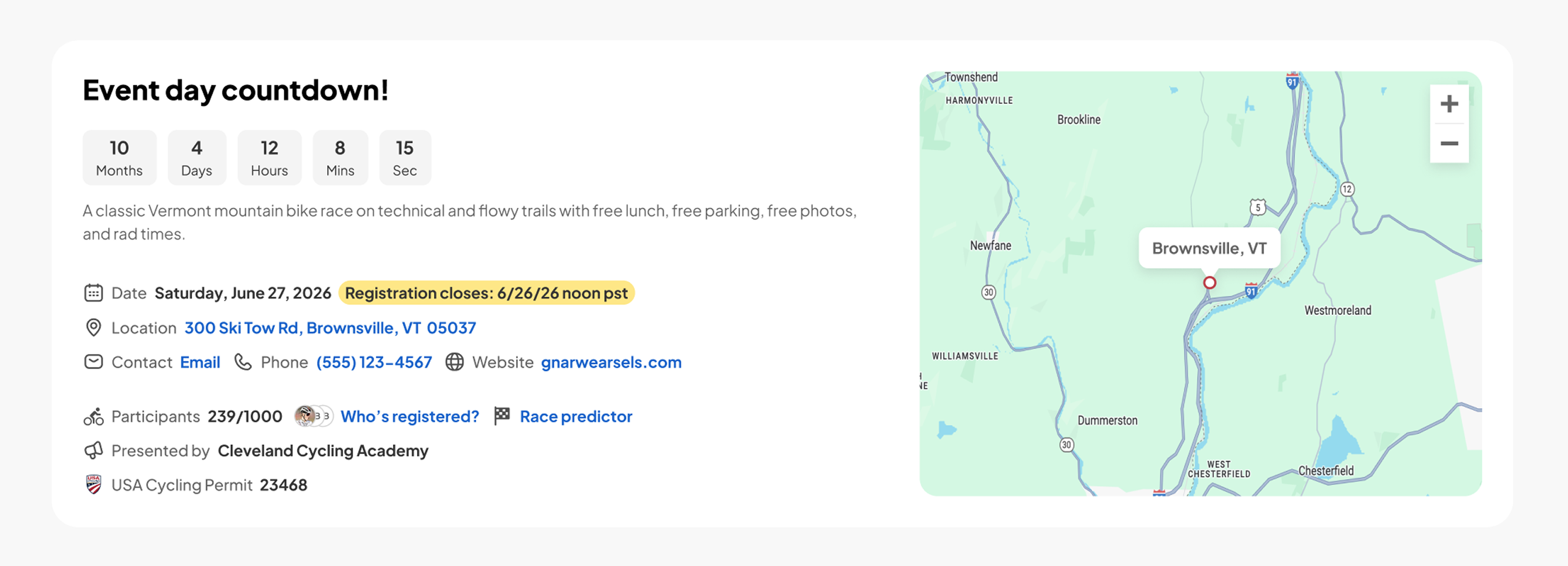Image resolution: width=1568 pixels, height=566 pixels.
Task: Click the location pin icon
Action: tap(93, 328)
